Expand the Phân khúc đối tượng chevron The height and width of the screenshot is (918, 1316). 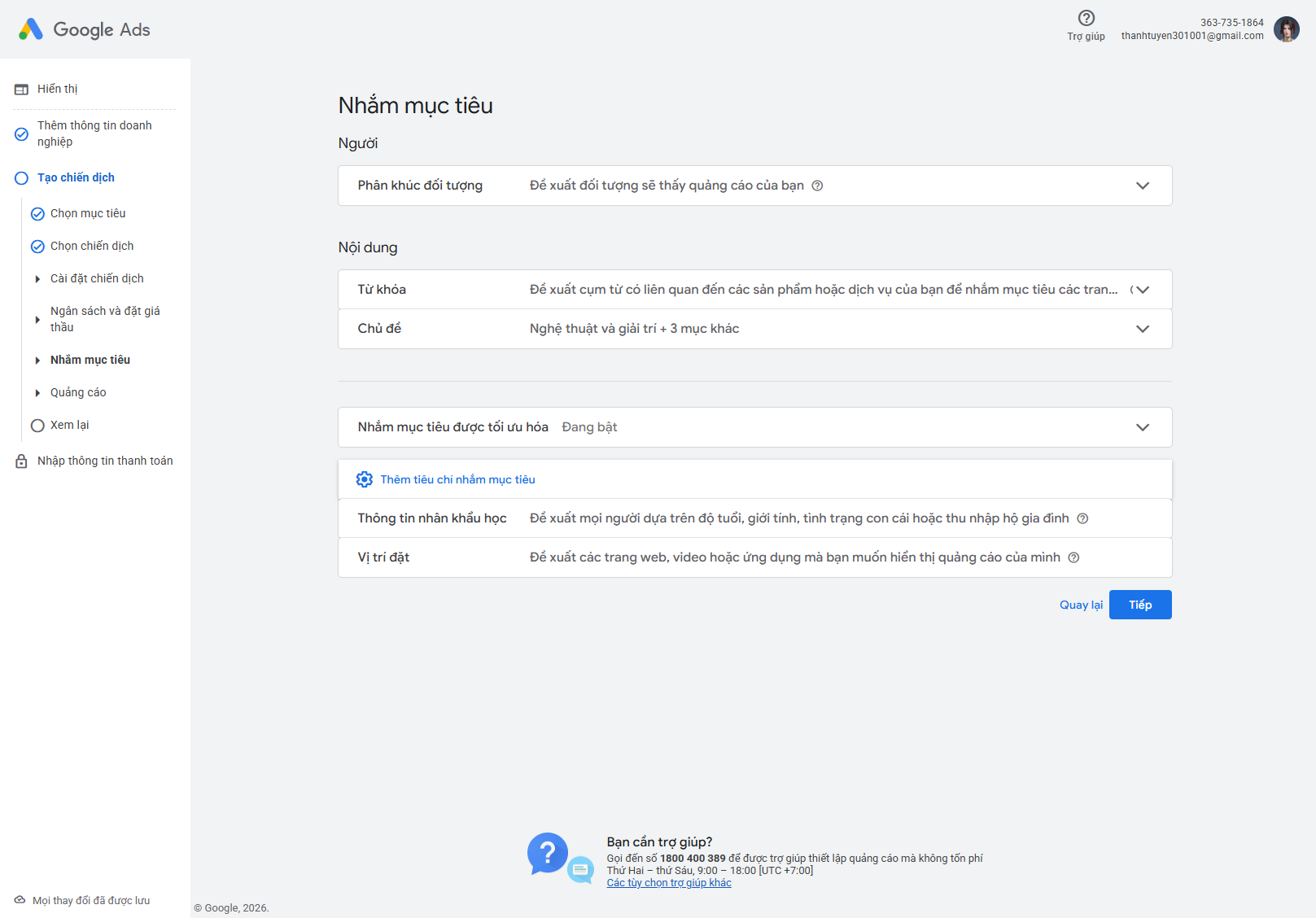pos(1143,186)
